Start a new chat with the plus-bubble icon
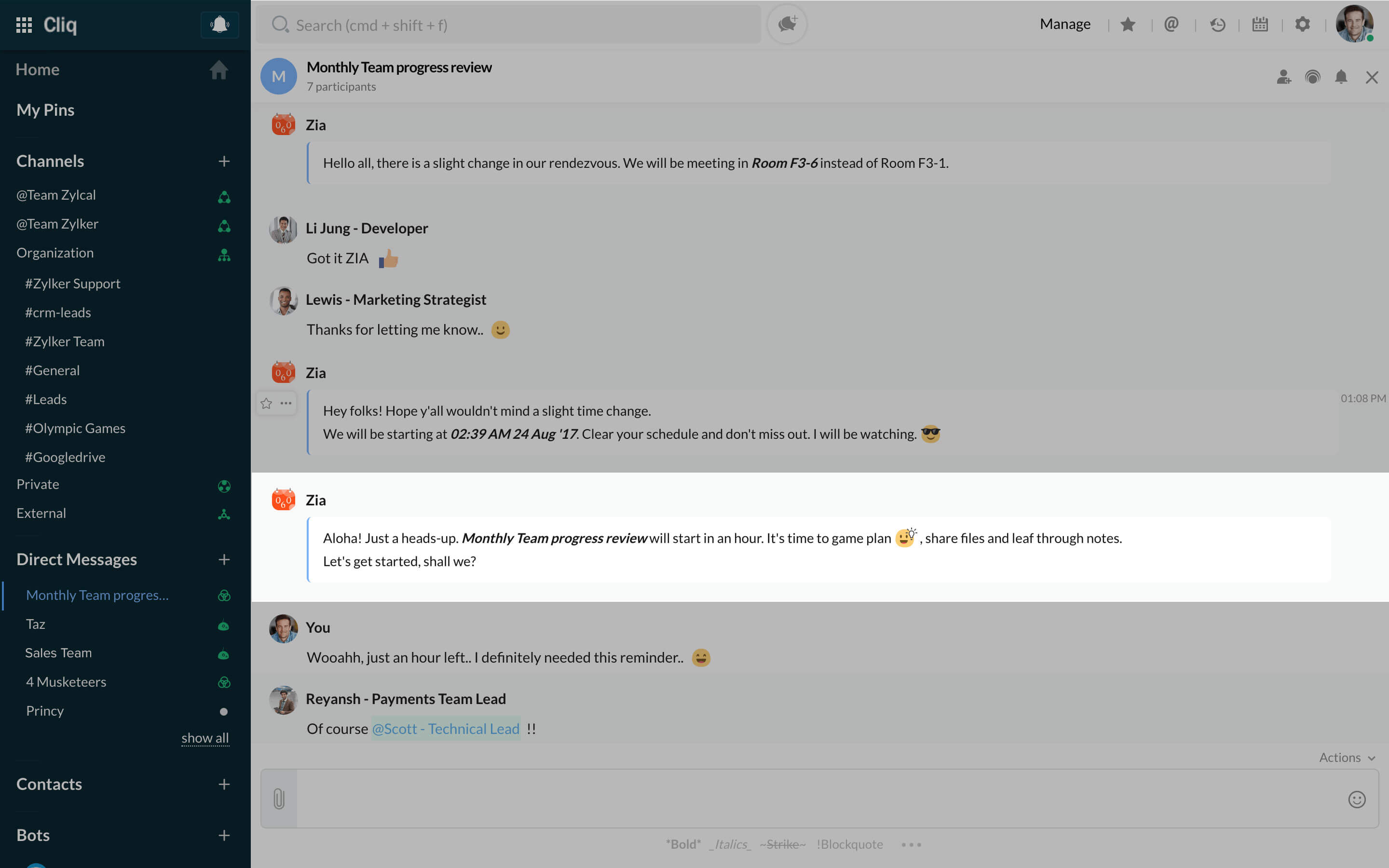This screenshot has height=868, width=1389. pos(787,24)
